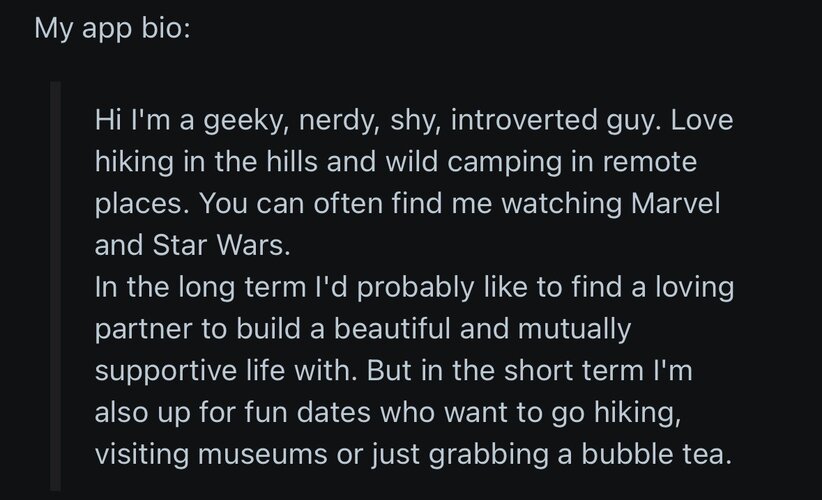The height and width of the screenshot is (500, 822).
Task: Click the "My app bio:" heading text
Action: tap(110, 29)
